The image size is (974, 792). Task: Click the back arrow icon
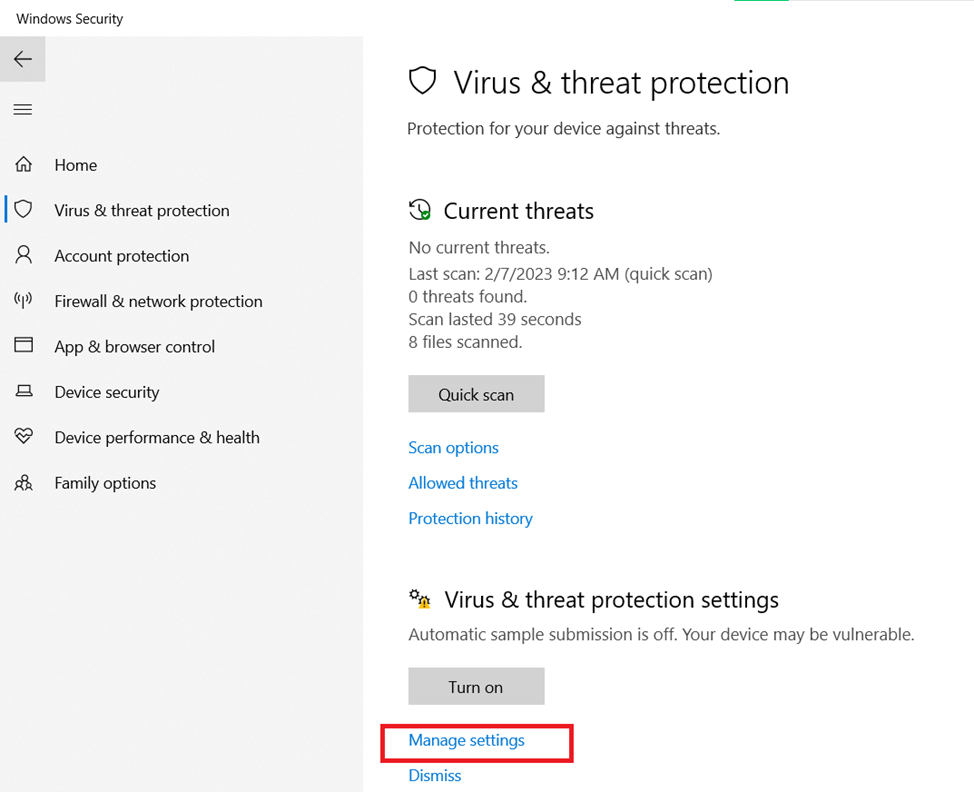tap(22, 60)
